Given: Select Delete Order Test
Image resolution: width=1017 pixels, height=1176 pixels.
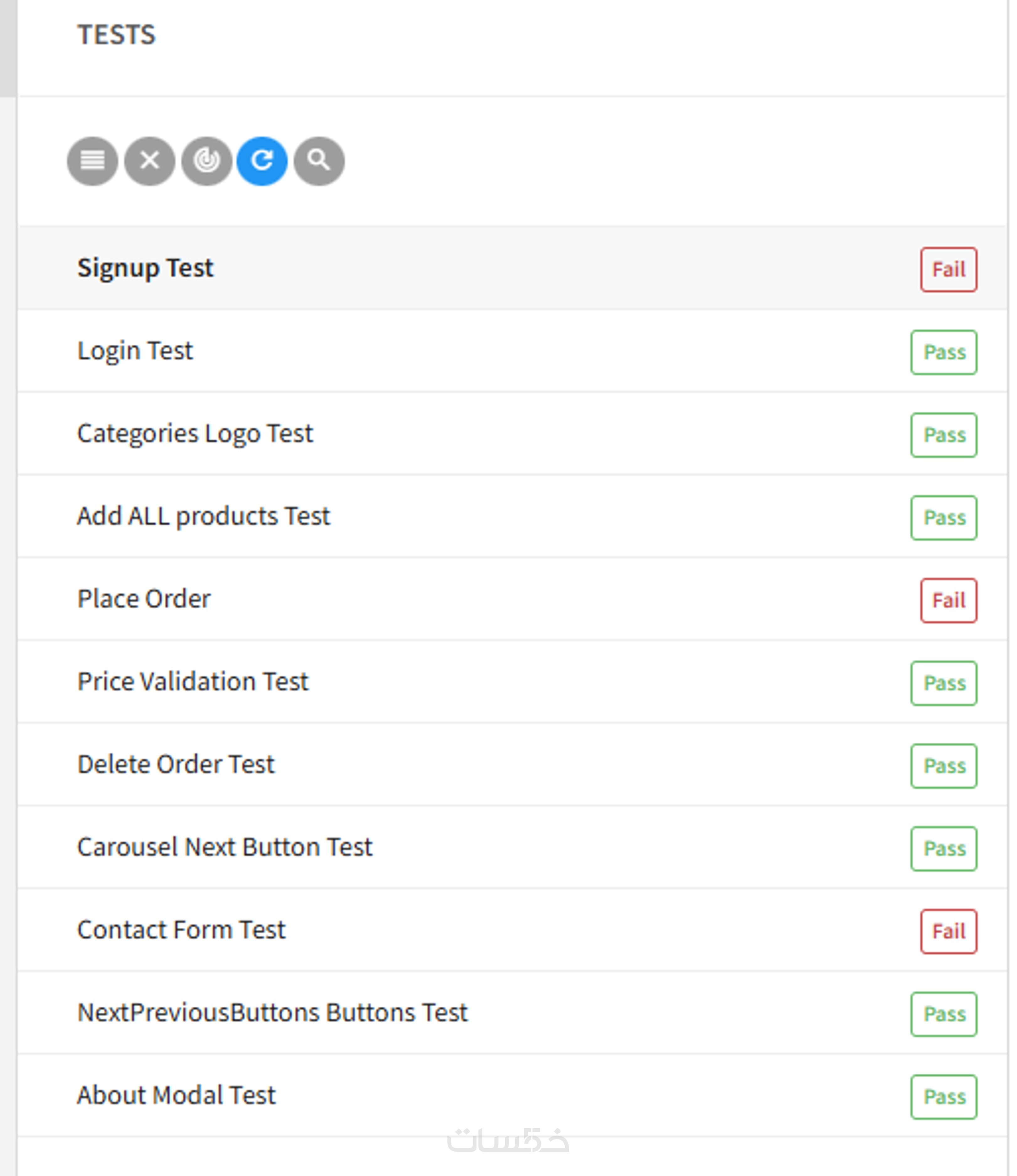Looking at the screenshot, I should coord(176,765).
